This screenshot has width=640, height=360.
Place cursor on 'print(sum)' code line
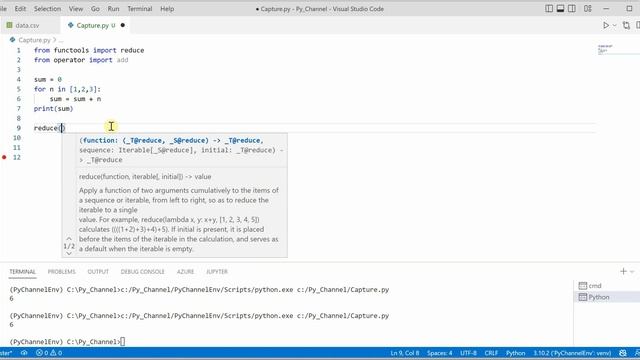[53, 109]
